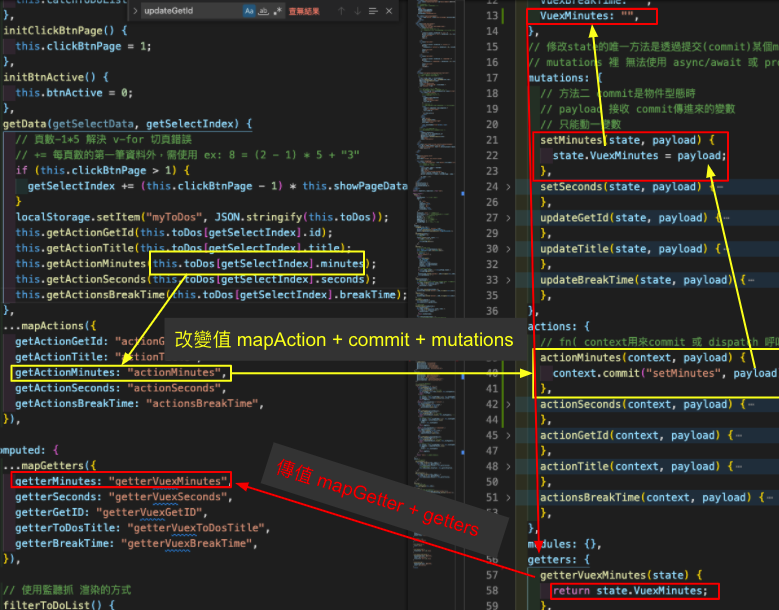Go to previous match arrow
The height and width of the screenshot is (610, 779).
point(341,11)
